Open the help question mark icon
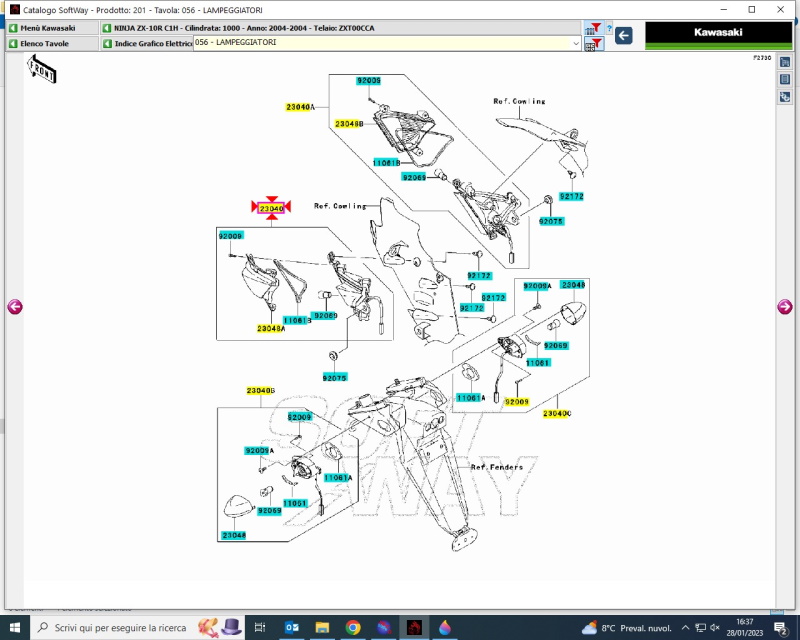 [607, 28]
